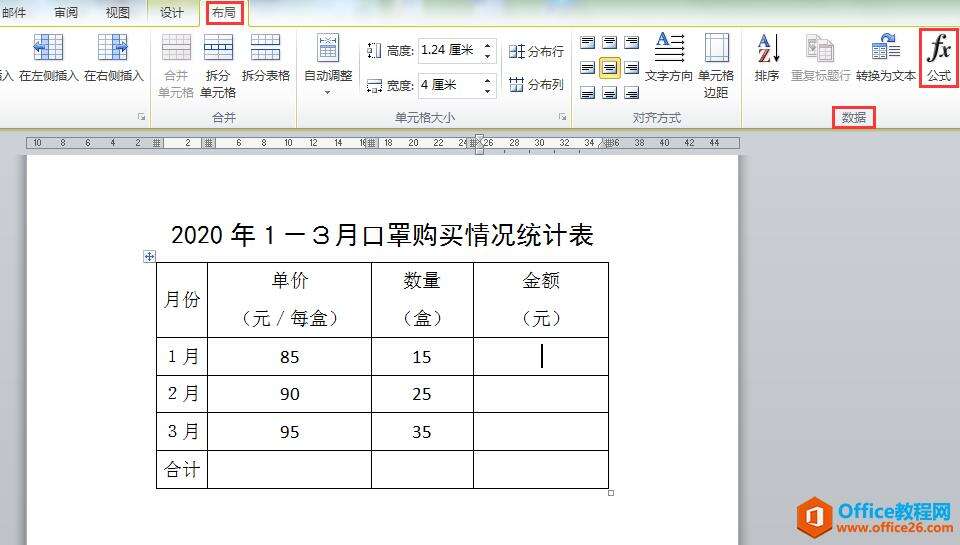Click cell with value 85
This screenshot has height=545, width=960.
point(290,357)
